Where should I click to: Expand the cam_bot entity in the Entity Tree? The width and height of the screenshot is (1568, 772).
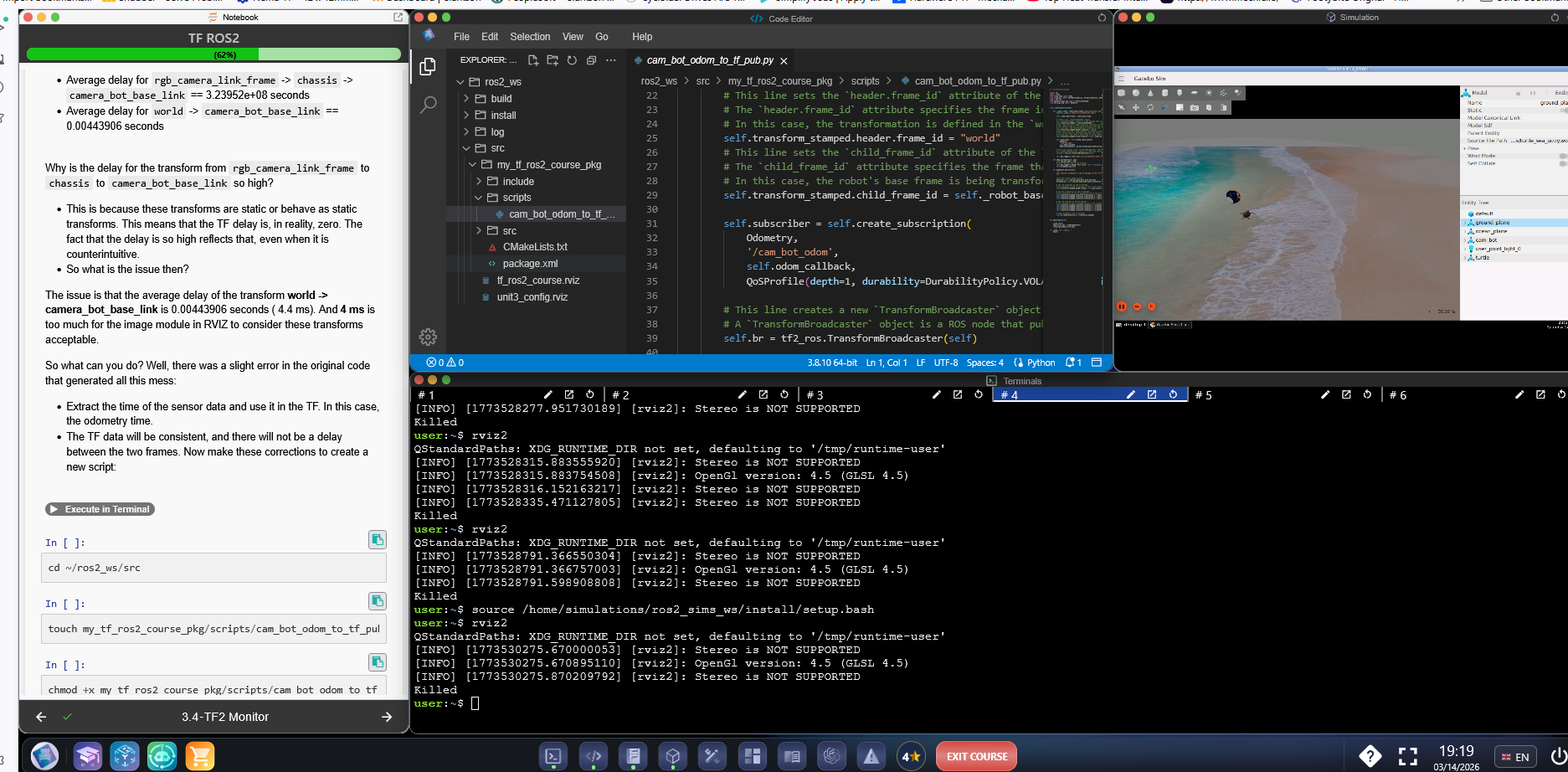coord(1465,239)
